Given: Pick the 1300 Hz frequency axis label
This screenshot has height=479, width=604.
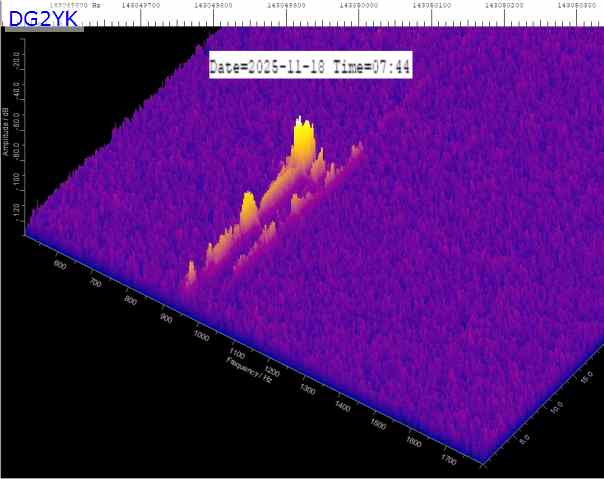Looking at the screenshot, I should click(x=309, y=390).
